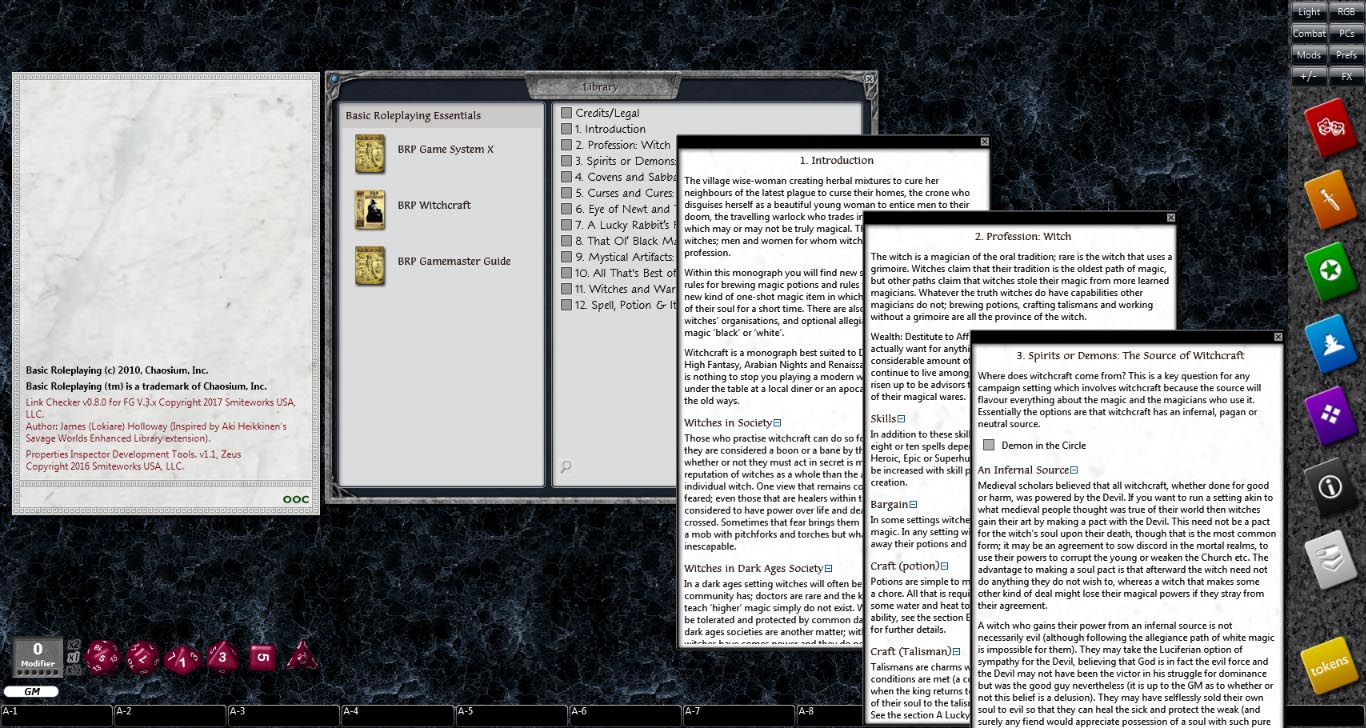Select the dagger Items icon in the sidebar
This screenshot has width=1366, height=728.
(1332, 198)
